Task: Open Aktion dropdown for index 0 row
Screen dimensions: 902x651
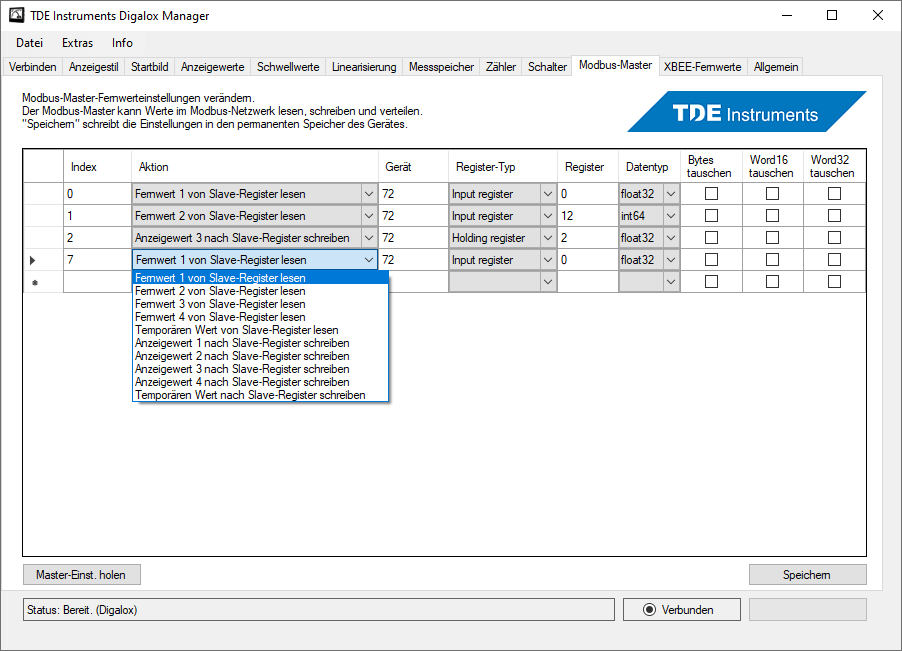Action: pyautogui.click(x=369, y=194)
